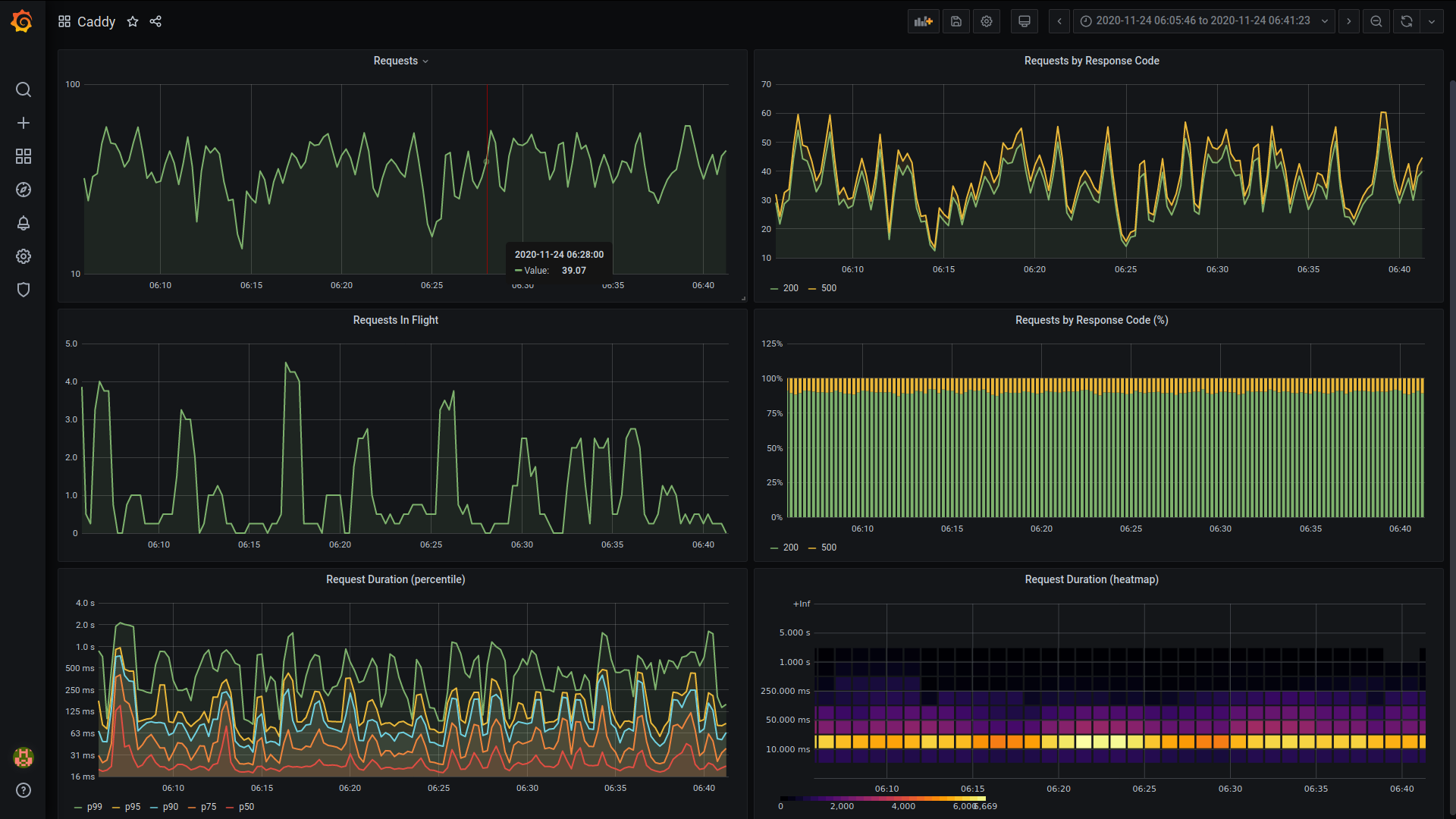Click the Grafana logo home icon
This screenshot has width=1456, height=819.
pos(22,21)
